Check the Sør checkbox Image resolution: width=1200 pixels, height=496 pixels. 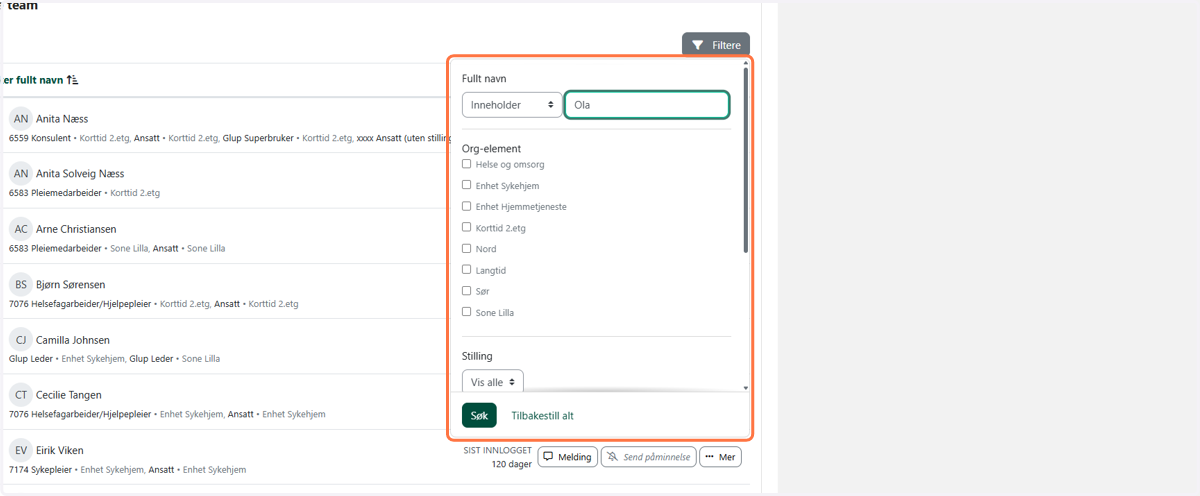(466, 291)
